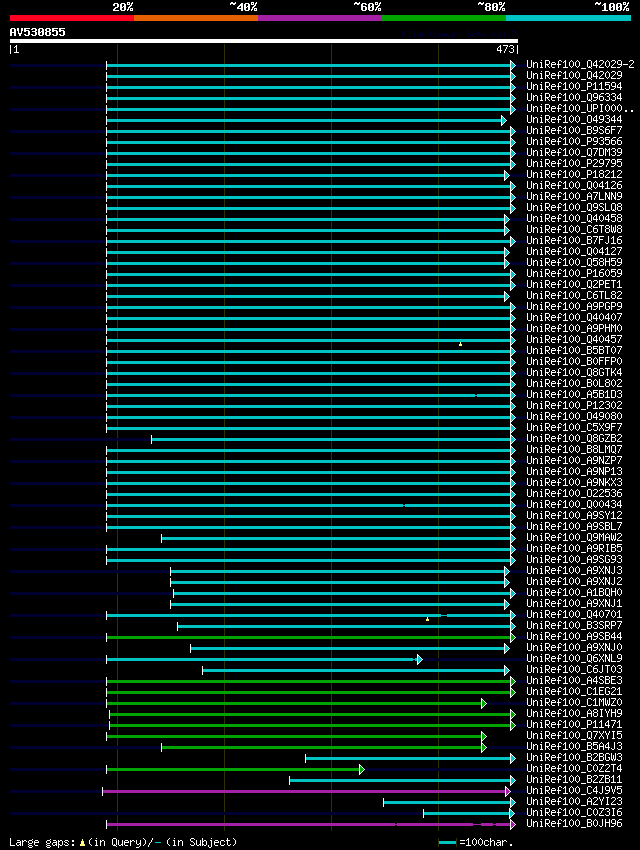Select the UniRef100_A9XNJ3 label

coord(574,570)
